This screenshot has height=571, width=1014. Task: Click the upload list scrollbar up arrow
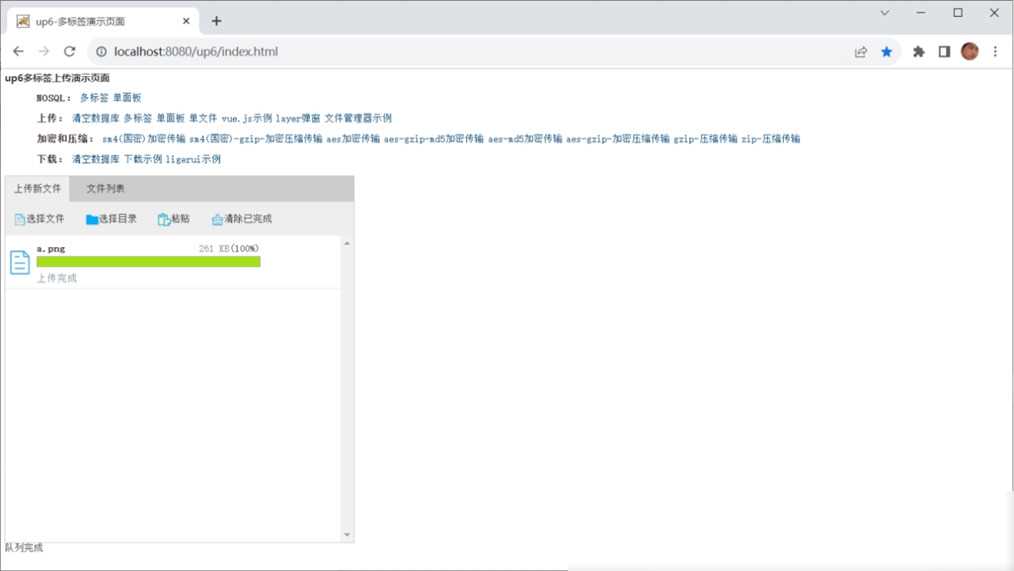pyautogui.click(x=347, y=244)
